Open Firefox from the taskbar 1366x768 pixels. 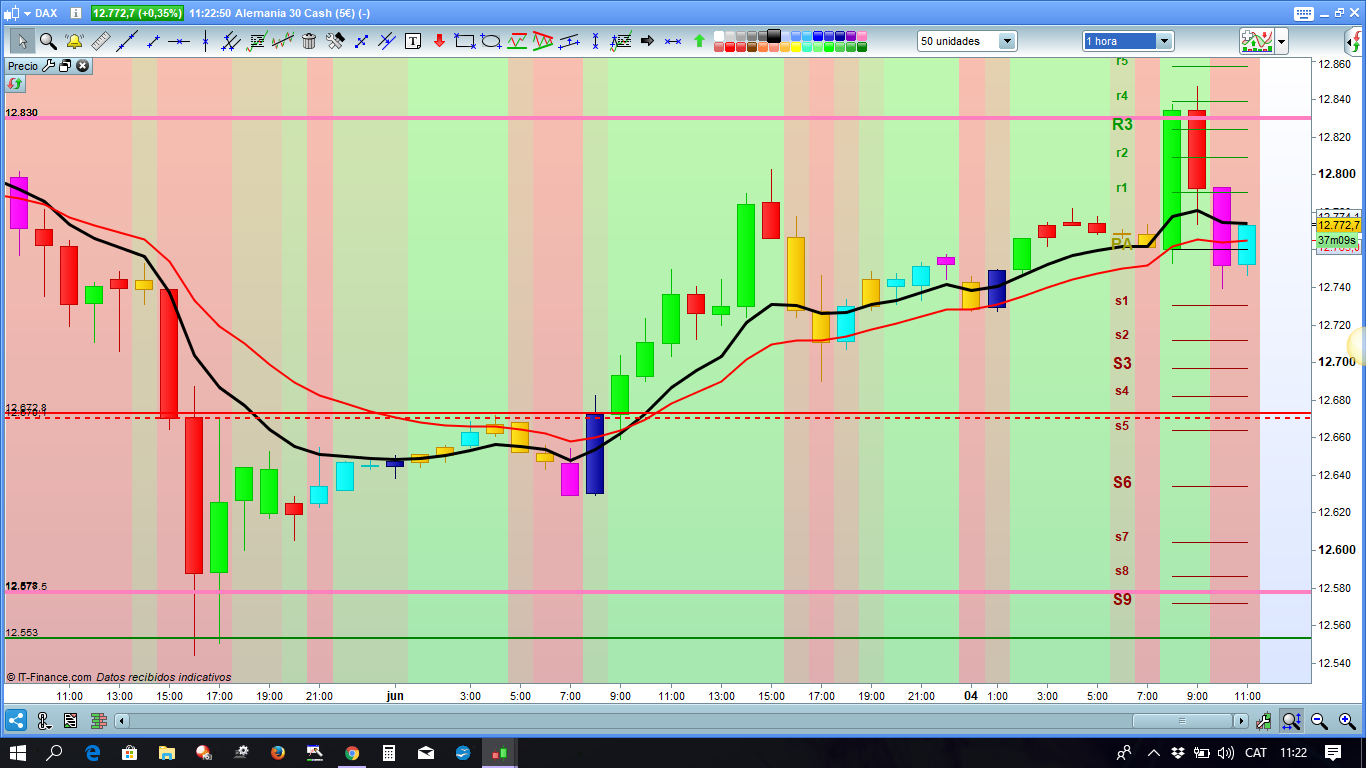(x=277, y=752)
